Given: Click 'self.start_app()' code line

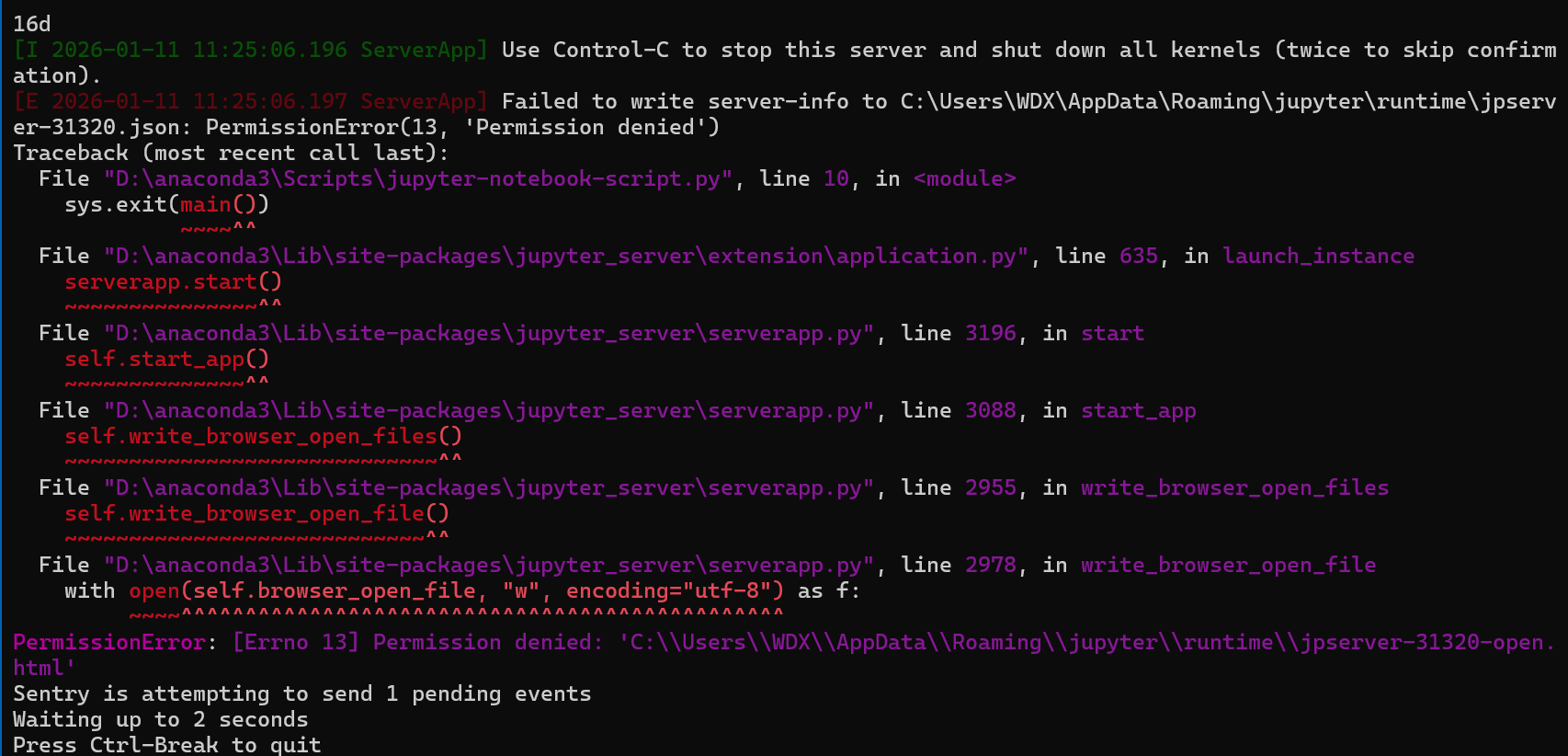Looking at the screenshot, I should click(x=167, y=359).
